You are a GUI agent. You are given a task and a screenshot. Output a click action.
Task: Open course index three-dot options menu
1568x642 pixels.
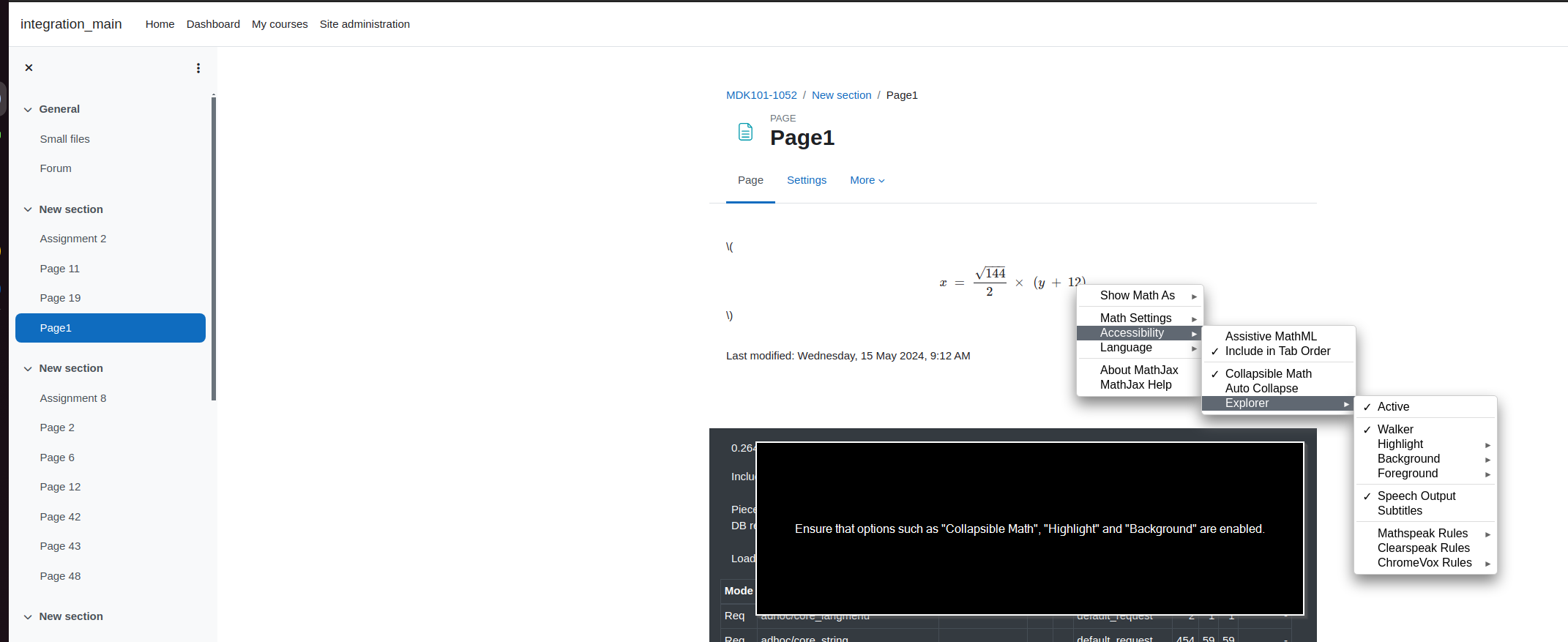coord(198,68)
